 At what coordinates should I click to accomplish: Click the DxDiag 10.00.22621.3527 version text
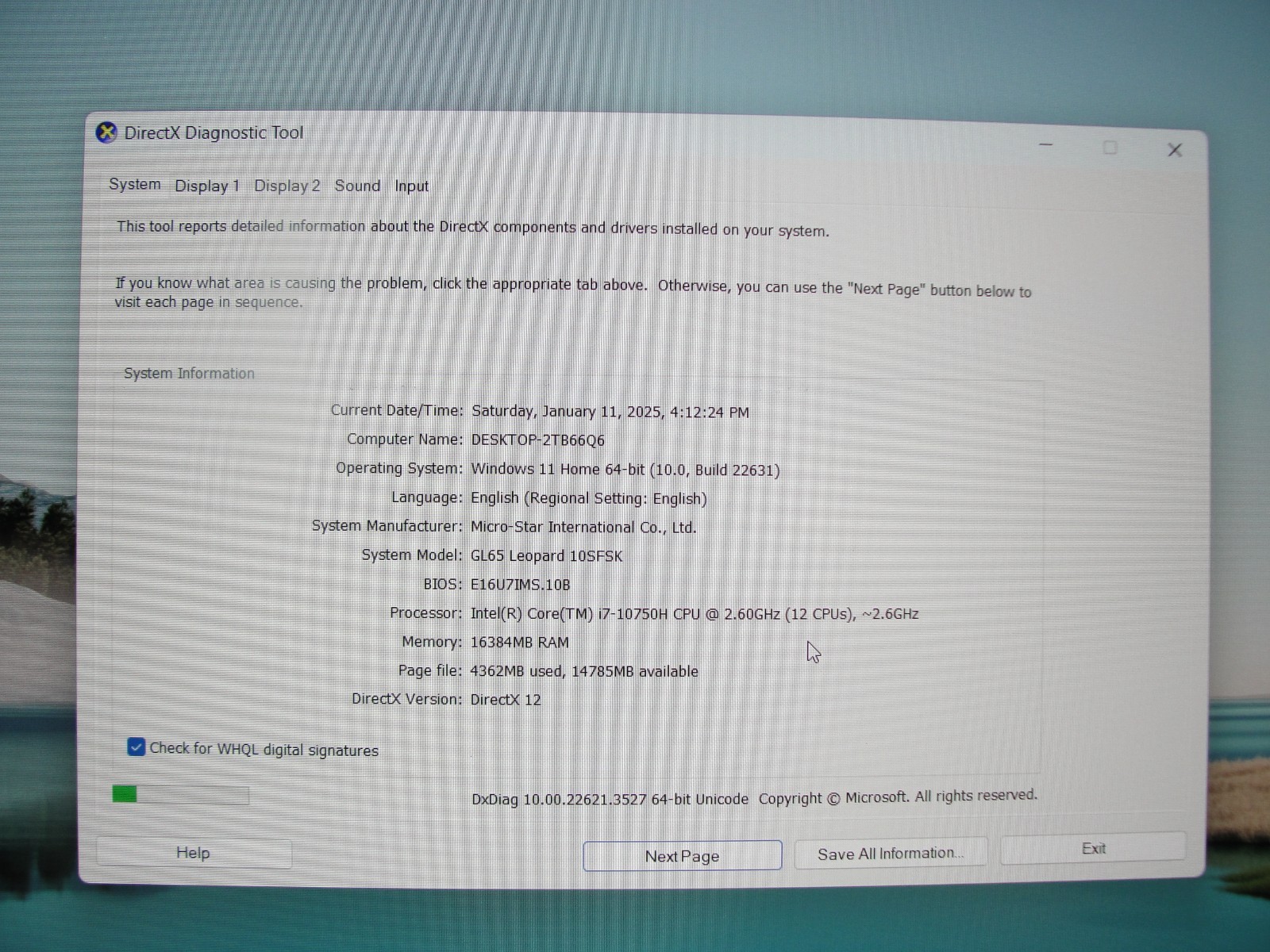(x=610, y=800)
